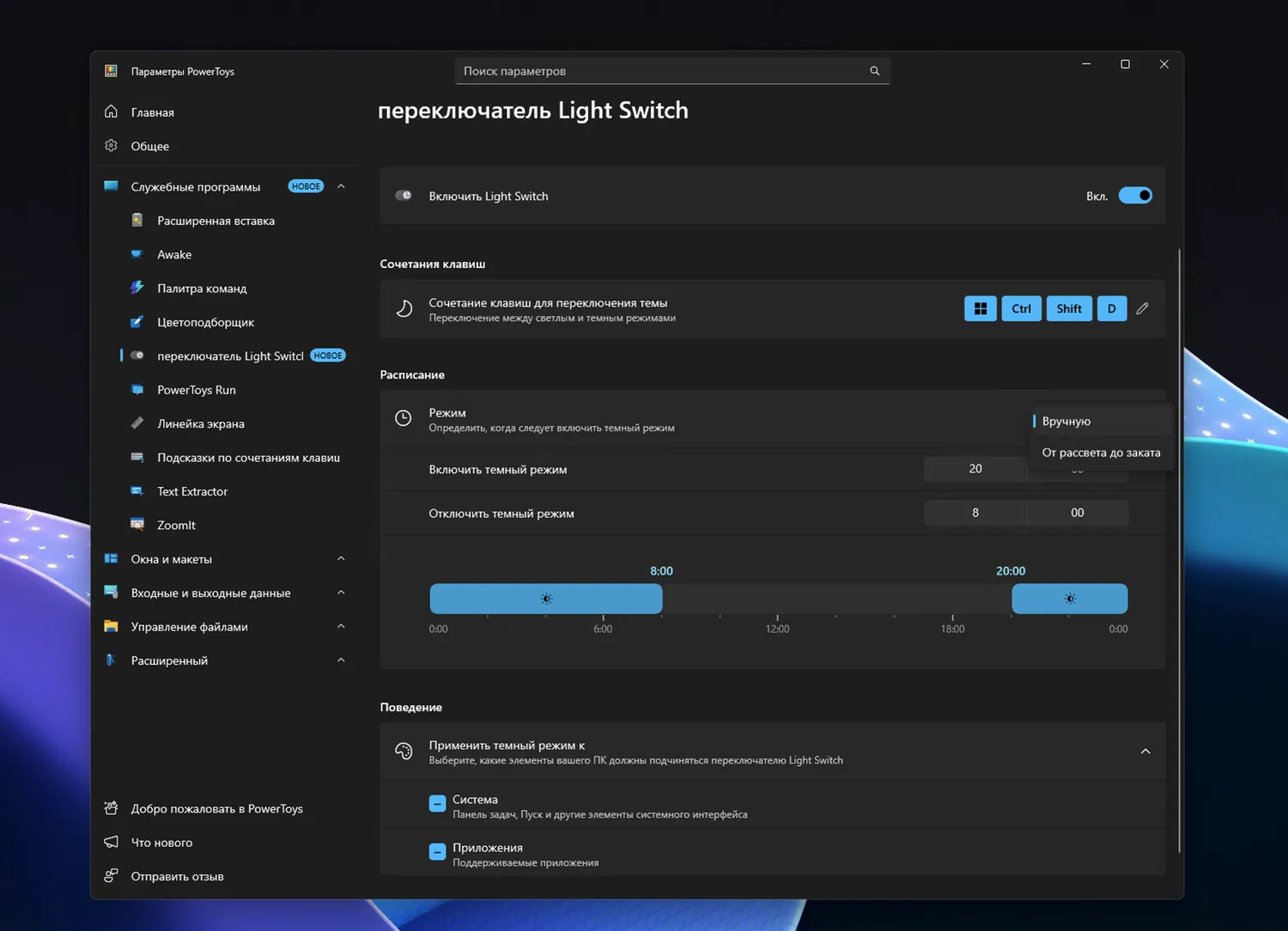Select Вручную in the mode dropdown
Image resolution: width=1288 pixels, height=931 pixels.
(x=1102, y=421)
